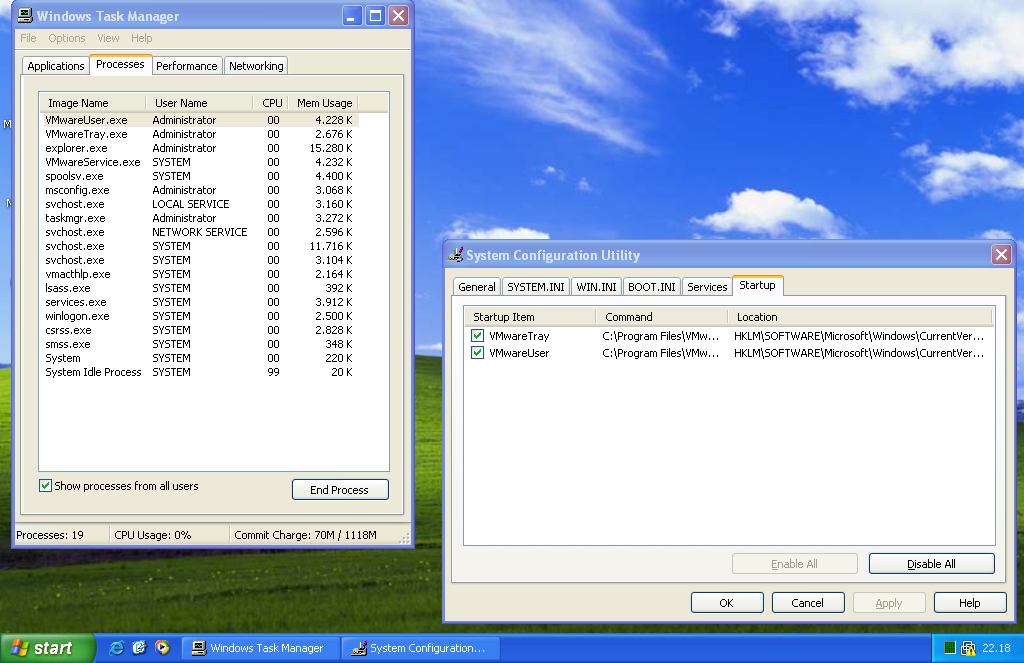1024x663 pixels.
Task: Open the Options menu in Task Manager
Action: 67,38
